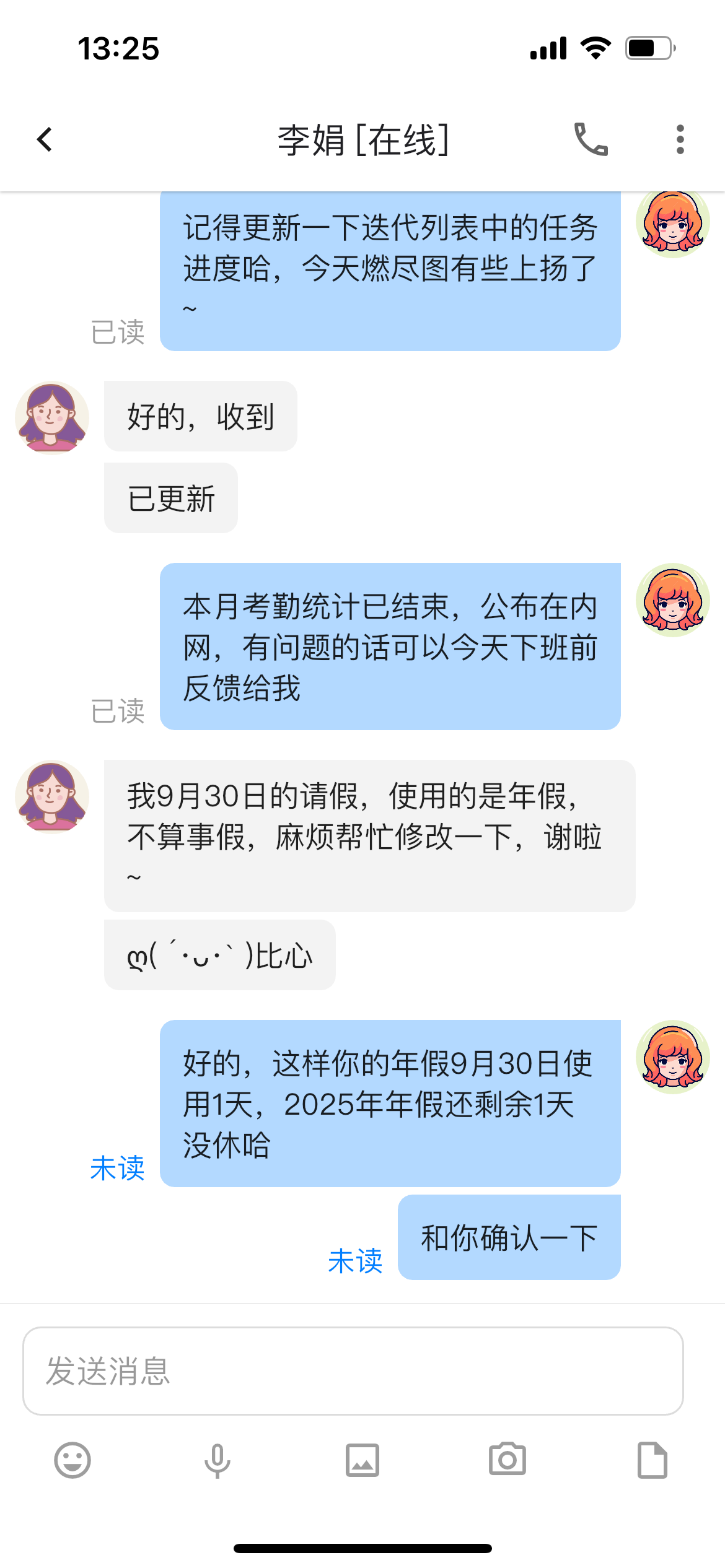The width and height of the screenshot is (725, 1568).
Task: Tap the 未读 label beside the 年假 reply
Action: [117, 1168]
